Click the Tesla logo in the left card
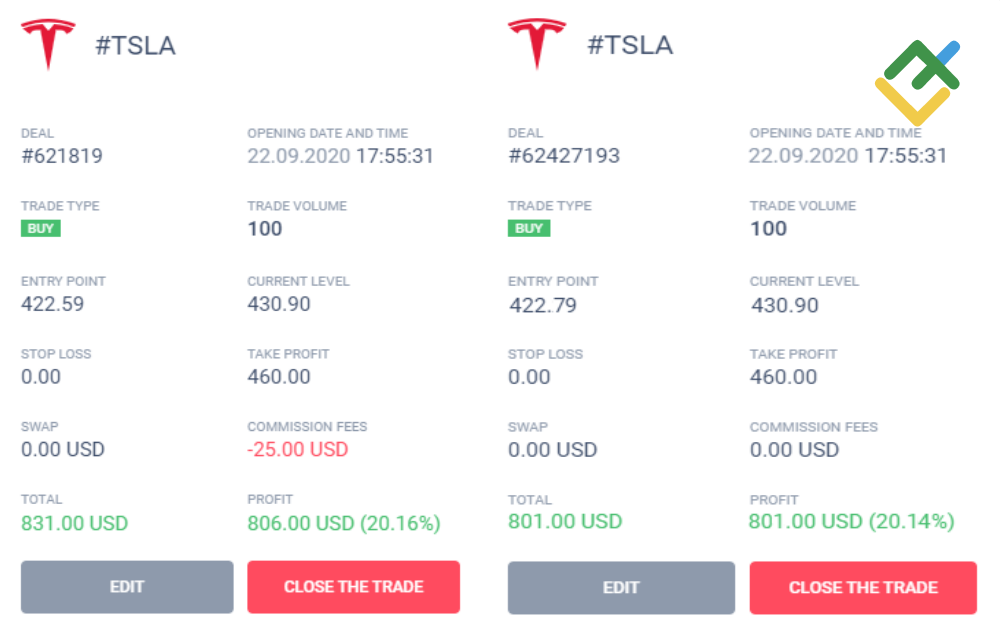The image size is (1000, 634). pos(48,45)
